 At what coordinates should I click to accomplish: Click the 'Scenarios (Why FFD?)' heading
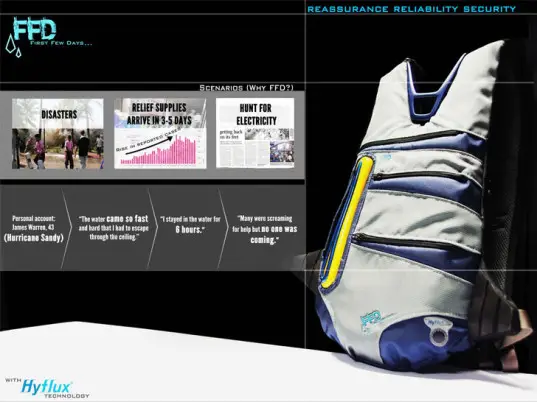point(246,88)
